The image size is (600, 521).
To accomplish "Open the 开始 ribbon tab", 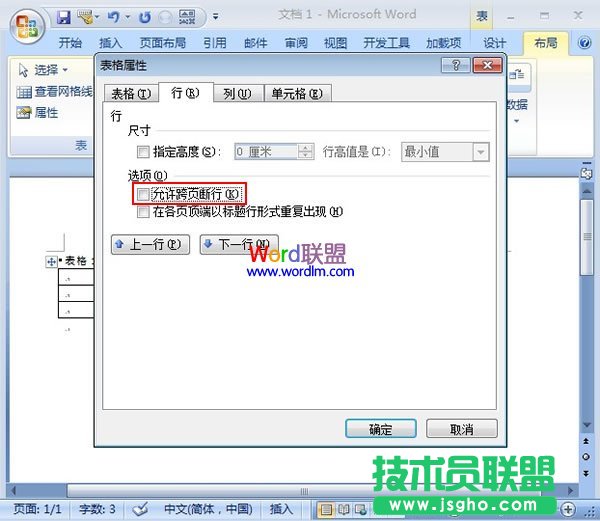I will (70, 42).
